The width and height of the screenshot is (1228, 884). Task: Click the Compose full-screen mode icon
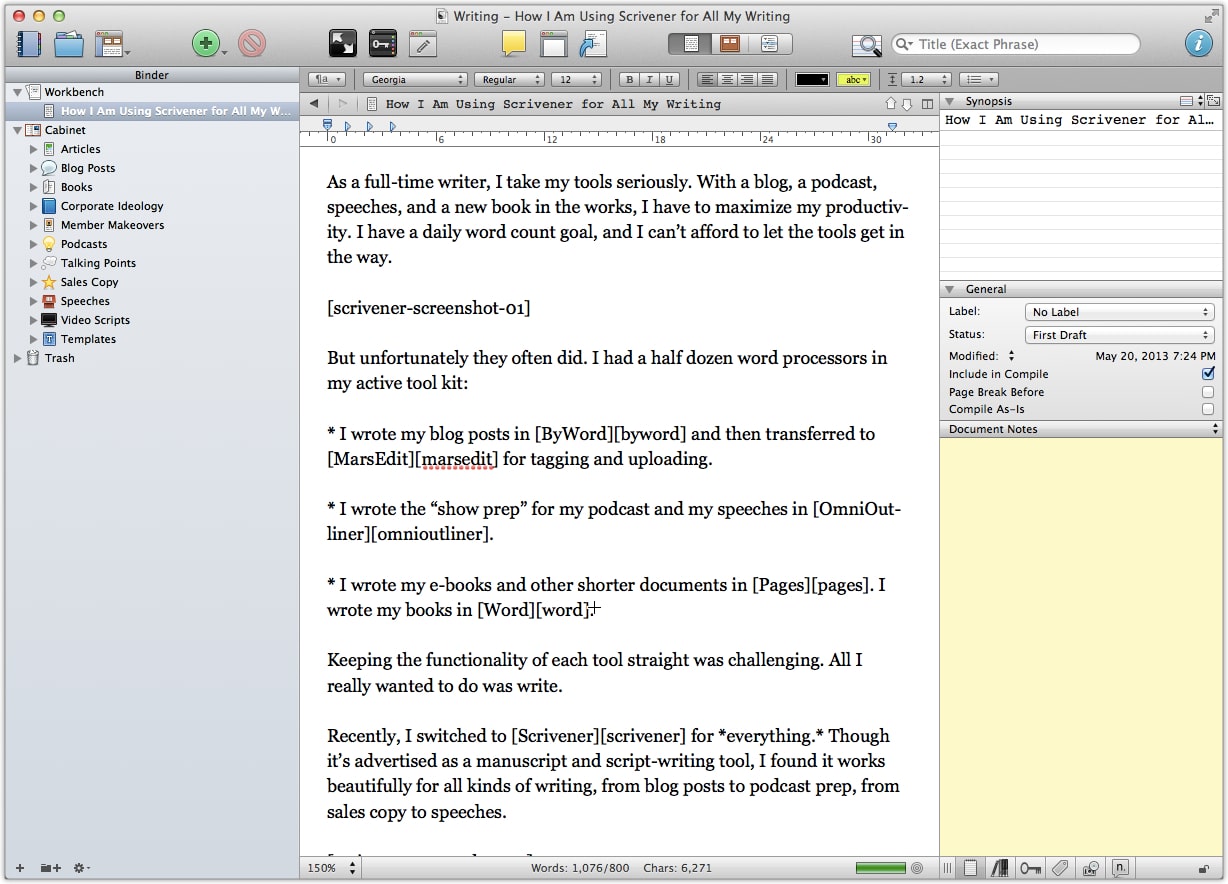(x=343, y=44)
